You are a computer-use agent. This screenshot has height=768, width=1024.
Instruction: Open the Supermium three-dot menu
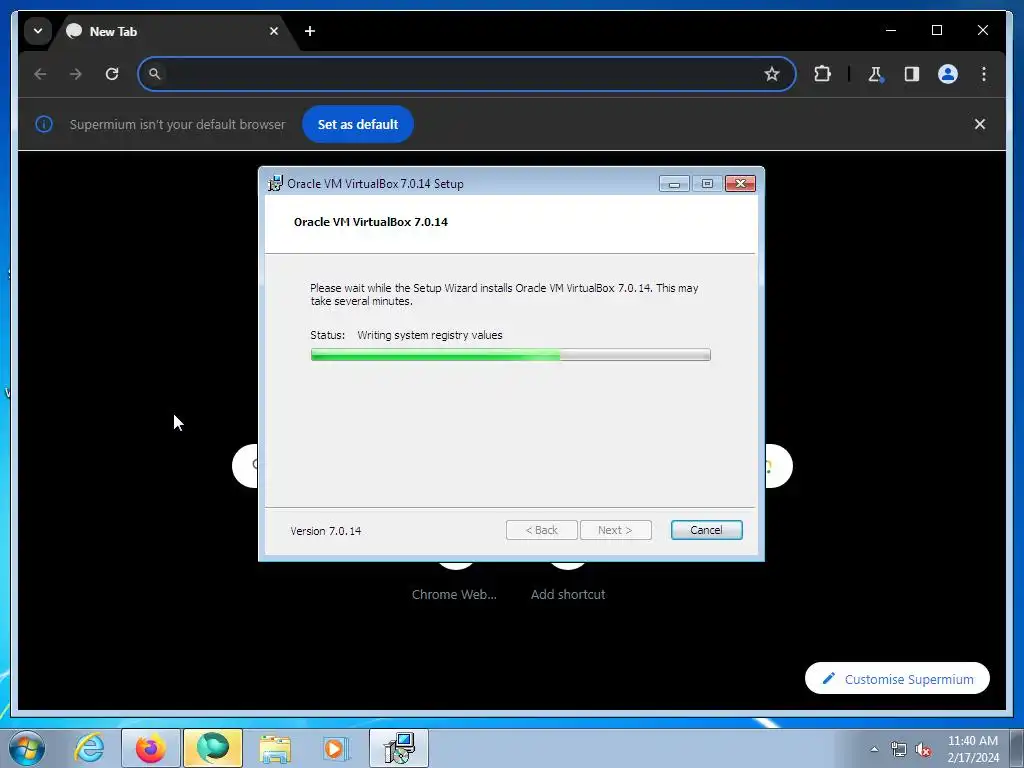984,74
